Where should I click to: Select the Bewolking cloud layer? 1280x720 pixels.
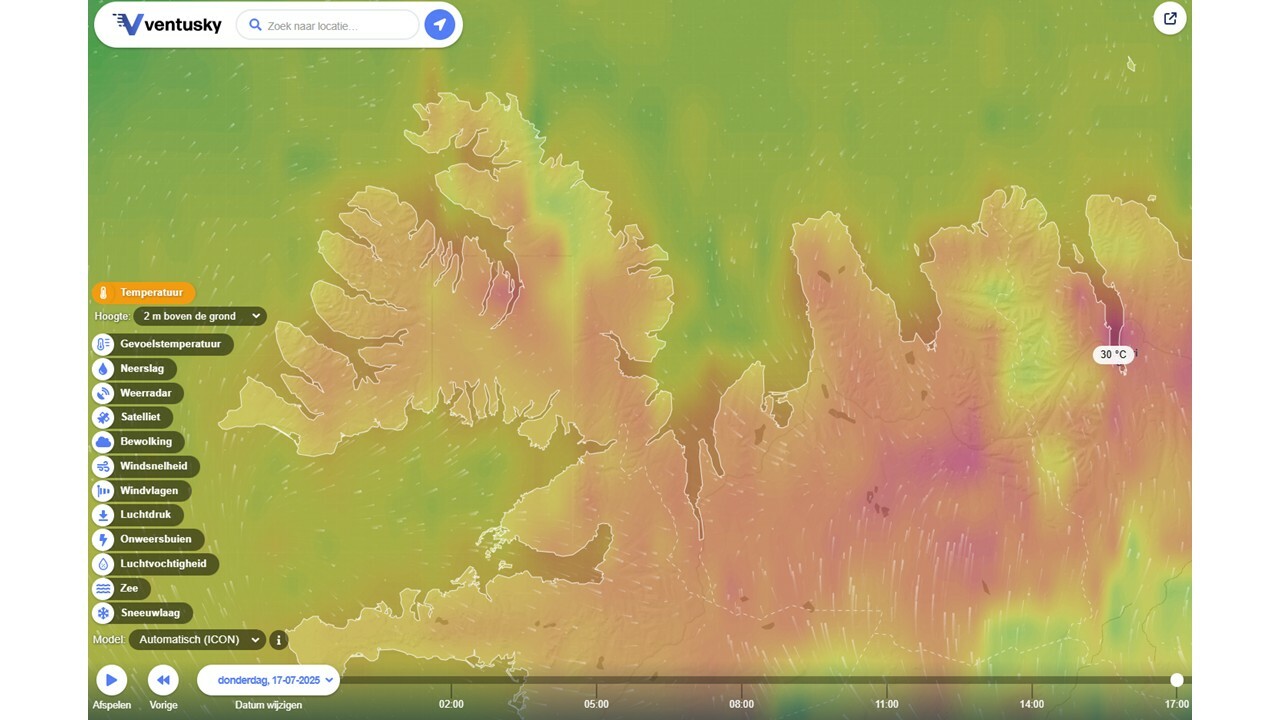138,442
